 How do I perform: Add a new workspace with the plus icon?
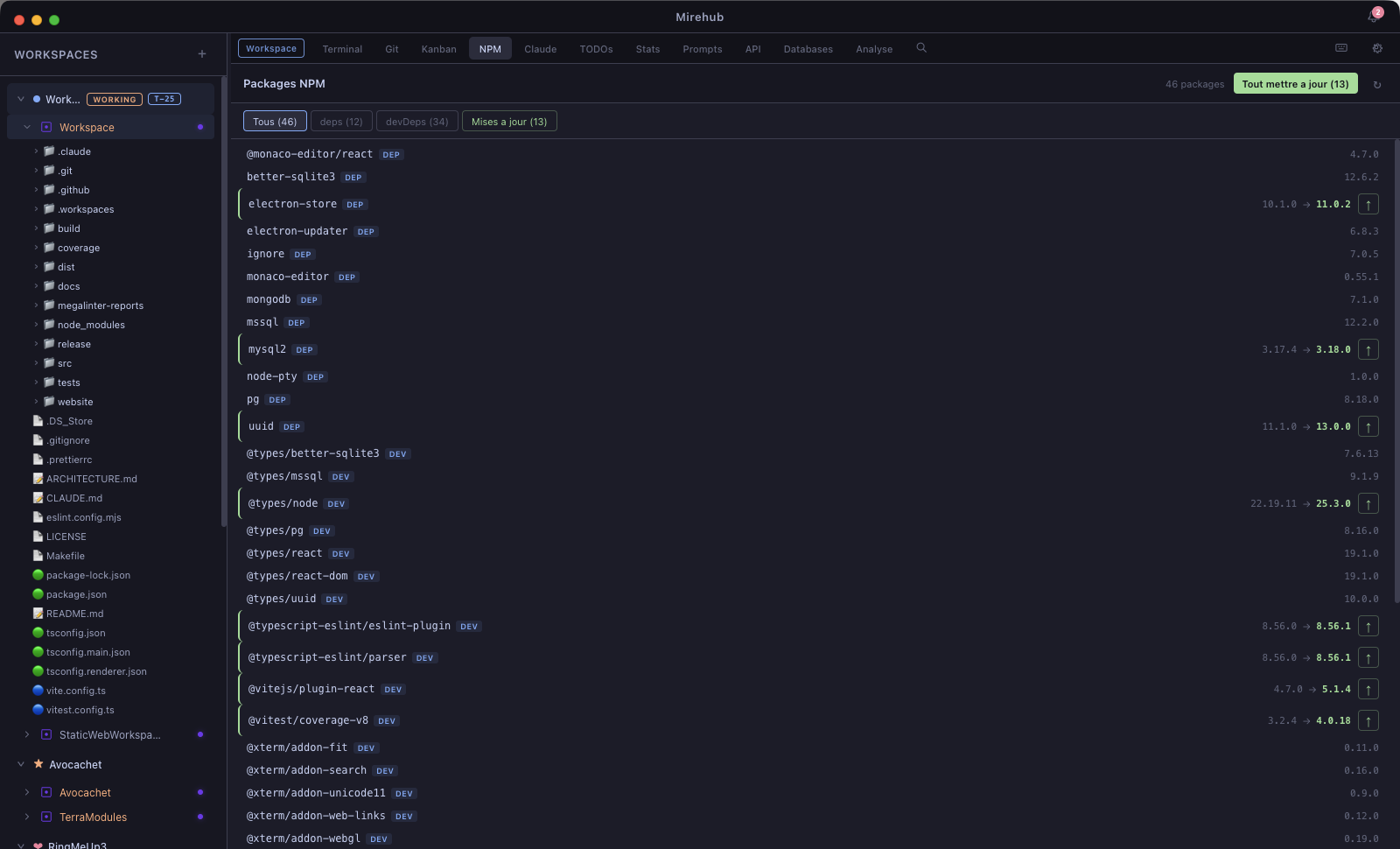[x=201, y=53]
